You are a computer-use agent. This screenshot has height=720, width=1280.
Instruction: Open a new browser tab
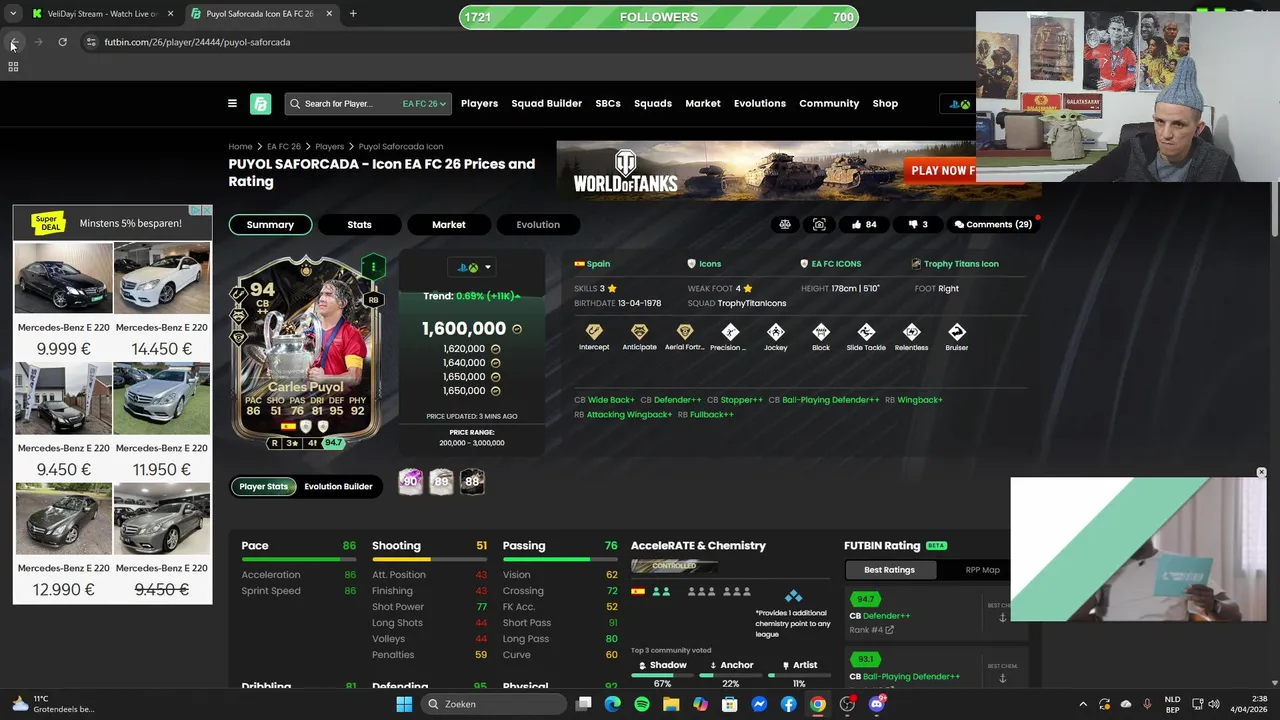click(353, 14)
